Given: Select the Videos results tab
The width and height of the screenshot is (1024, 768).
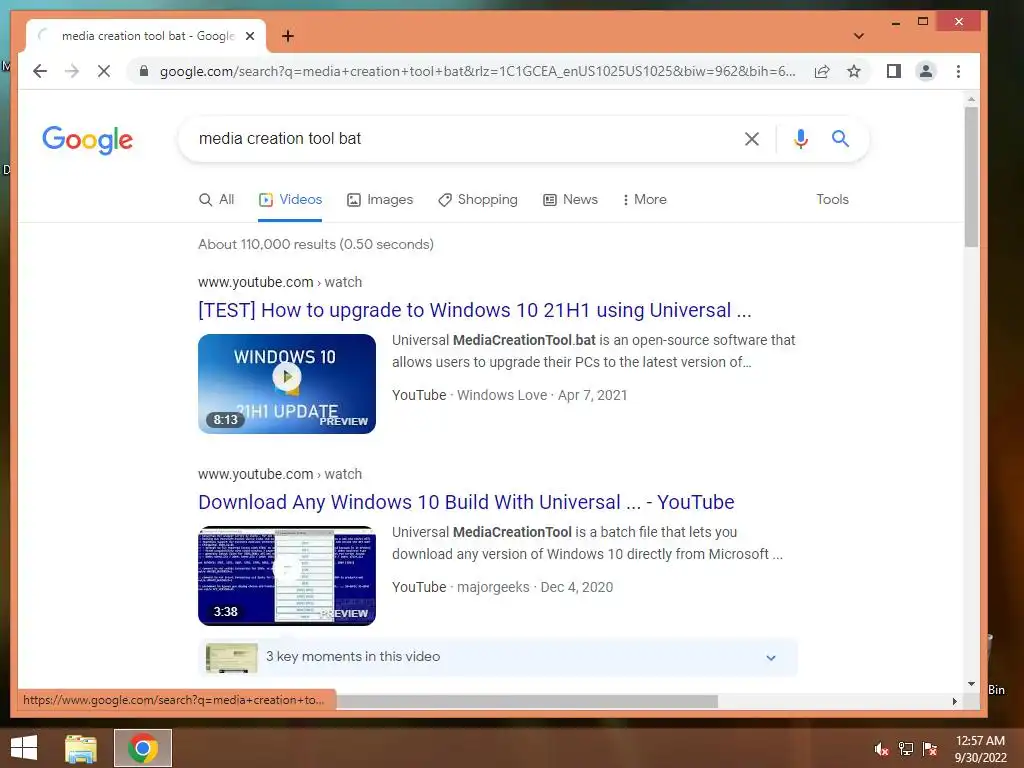Looking at the screenshot, I should tap(290, 199).
